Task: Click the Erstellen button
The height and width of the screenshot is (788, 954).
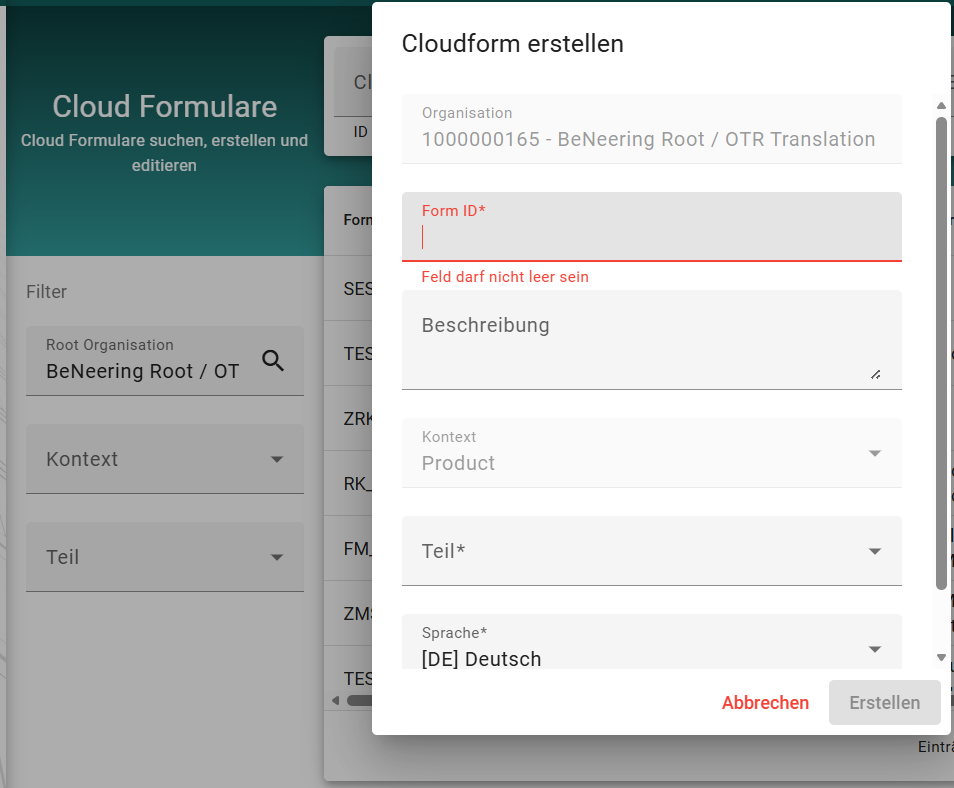Action: coord(884,703)
